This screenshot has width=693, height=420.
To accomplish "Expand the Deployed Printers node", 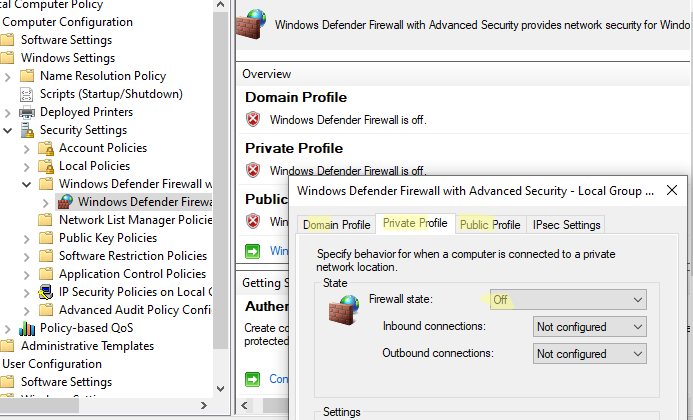I will [8, 113].
